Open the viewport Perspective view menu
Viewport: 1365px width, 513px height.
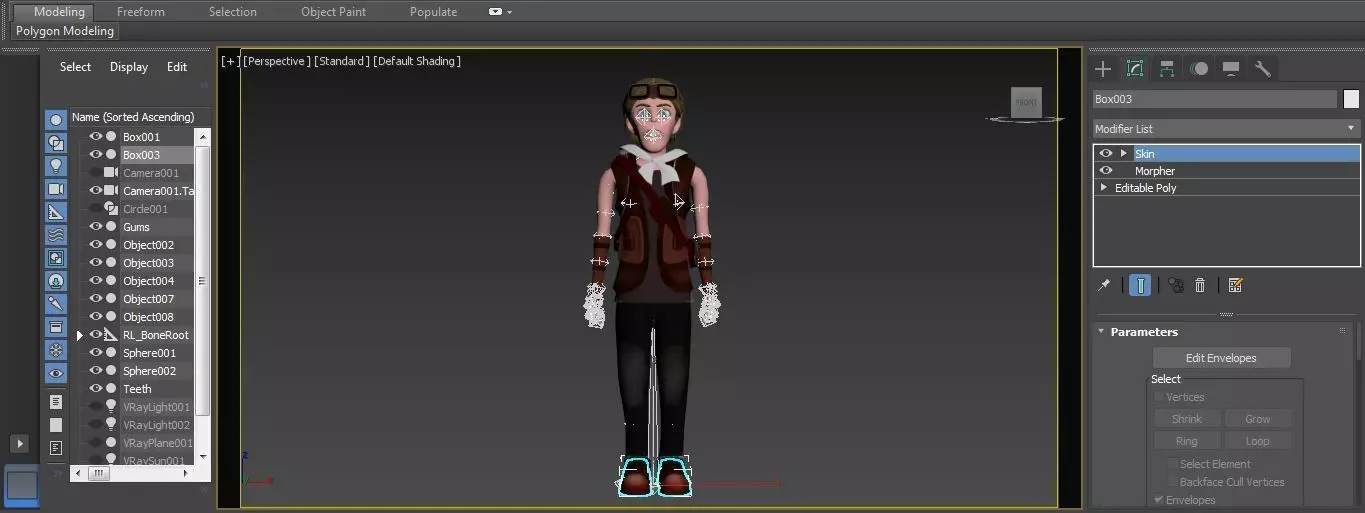click(x=277, y=61)
